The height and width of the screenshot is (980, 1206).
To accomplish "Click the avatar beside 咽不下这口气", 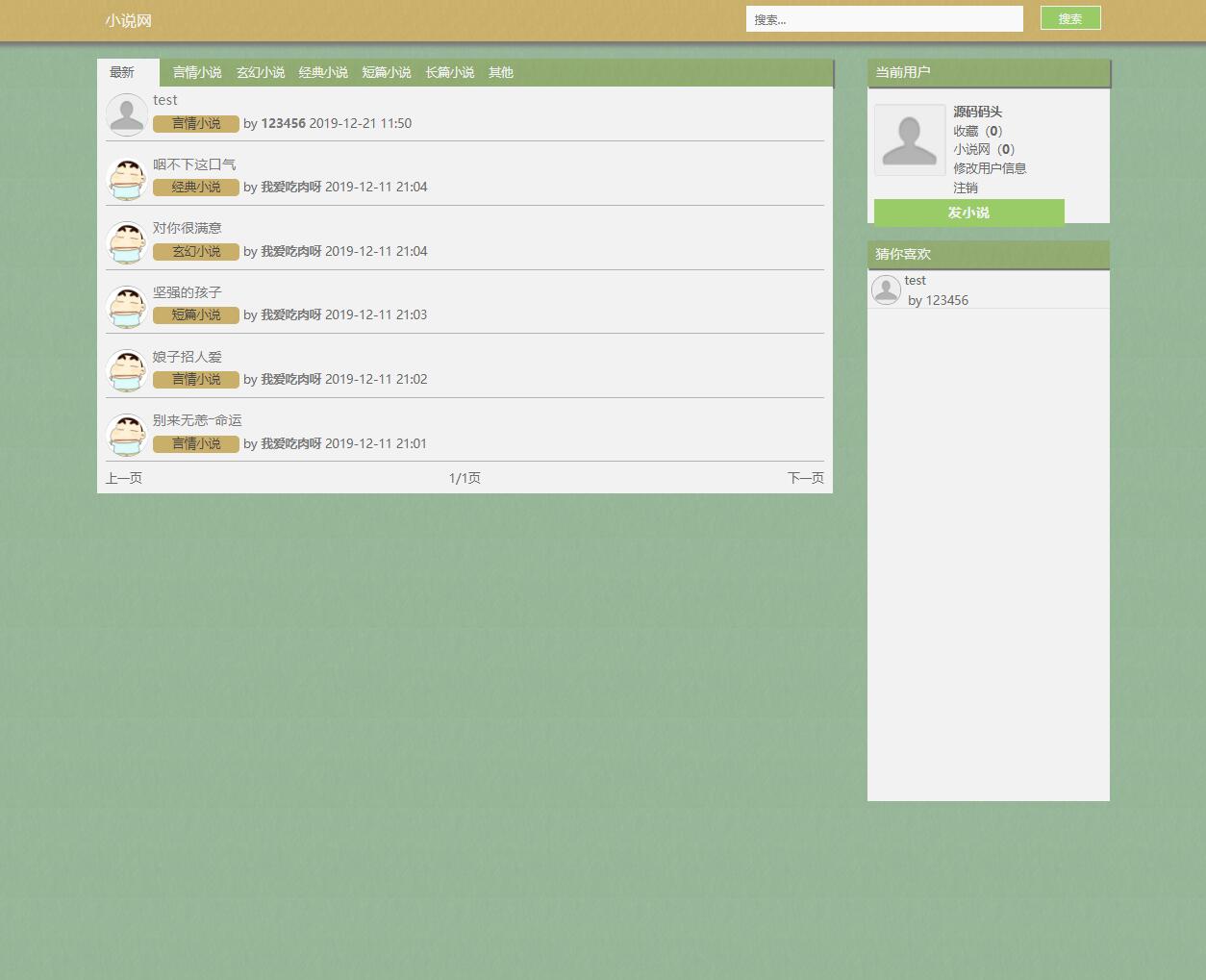I will (127, 179).
